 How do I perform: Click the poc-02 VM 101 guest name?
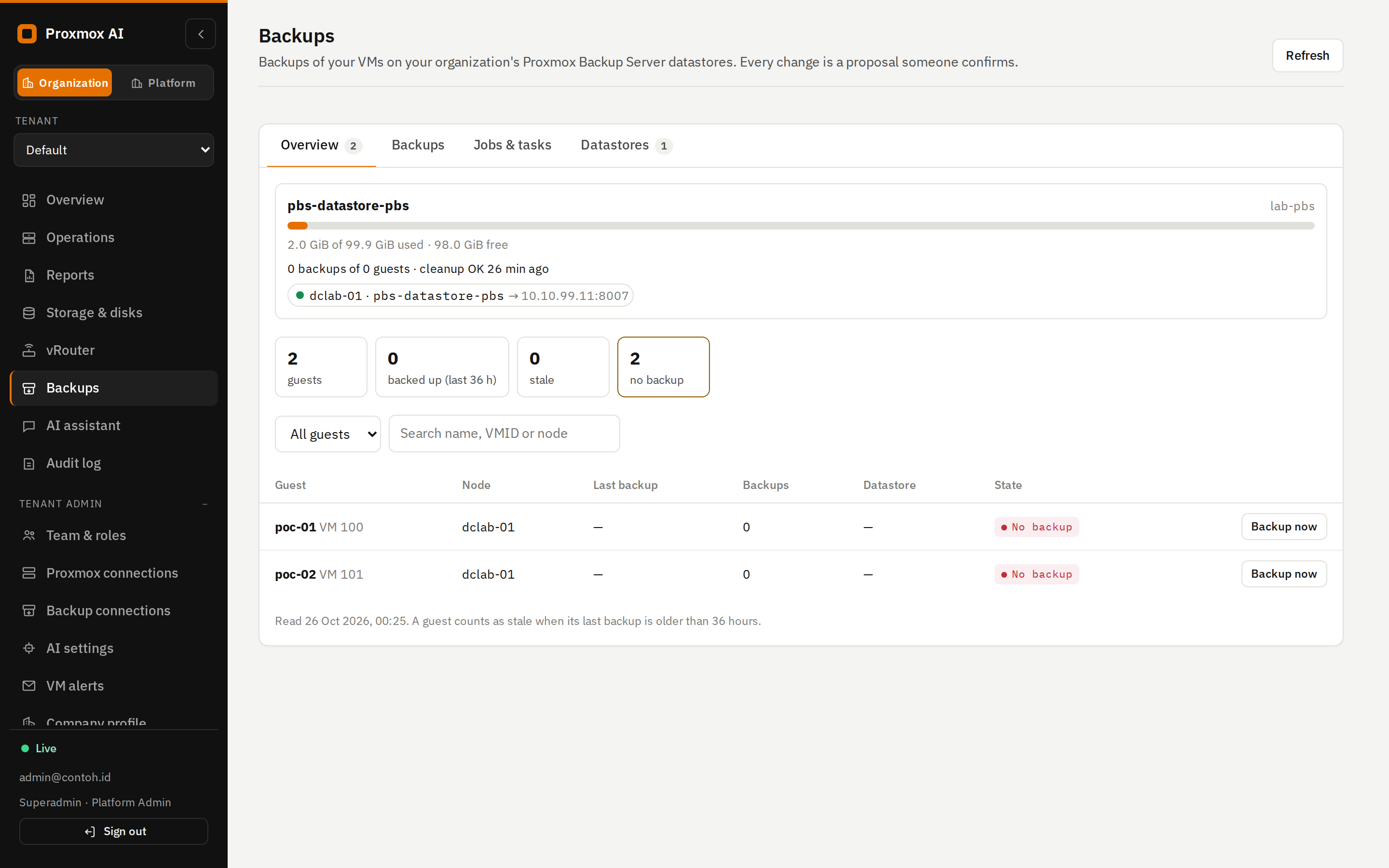click(319, 574)
